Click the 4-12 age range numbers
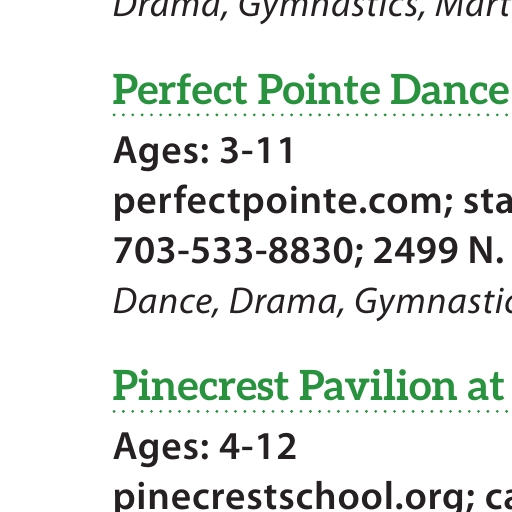The height and width of the screenshot is (512, 512). coord(258,446)
